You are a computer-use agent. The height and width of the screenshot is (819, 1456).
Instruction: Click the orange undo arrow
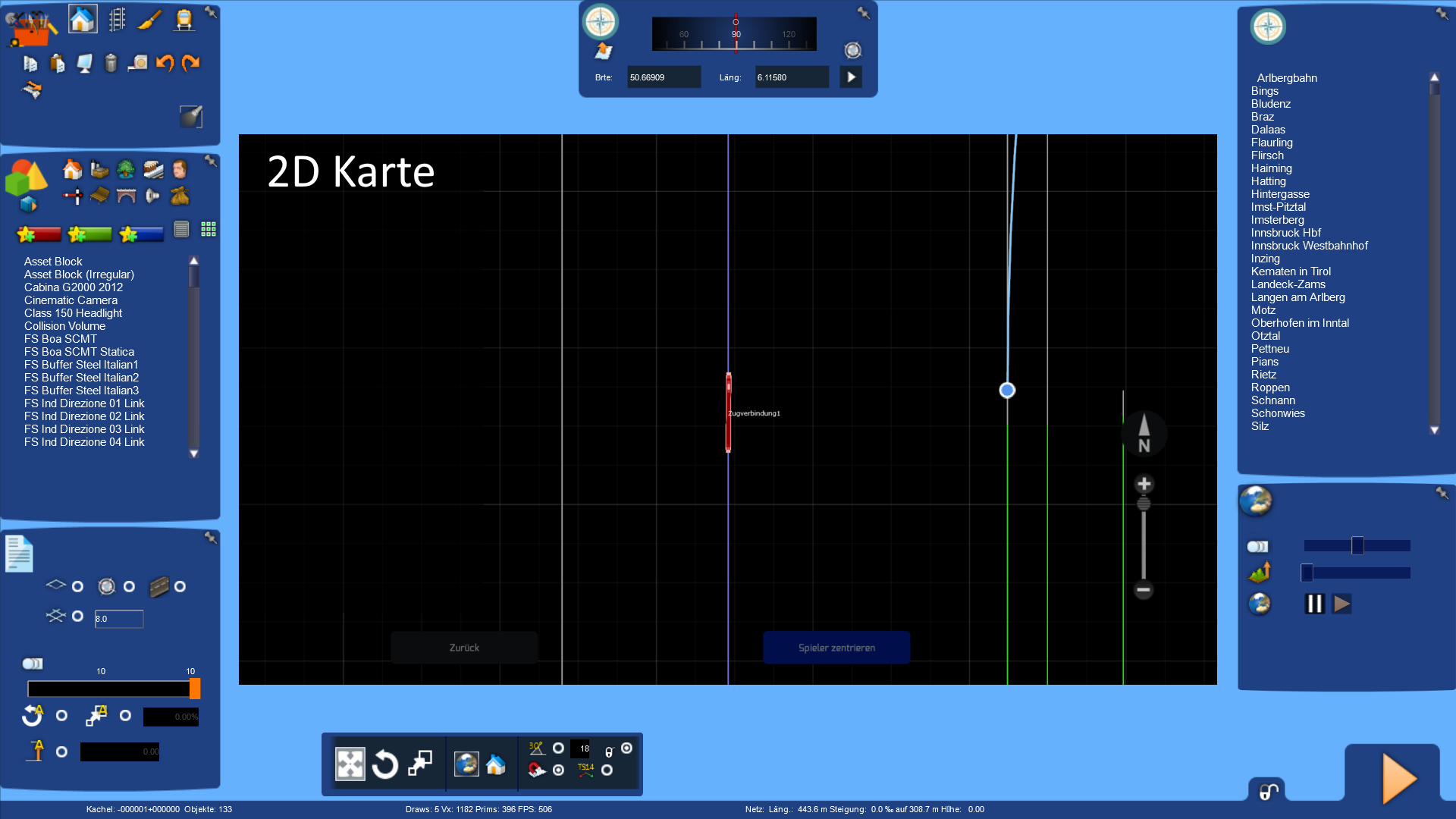tap(165, 63)
